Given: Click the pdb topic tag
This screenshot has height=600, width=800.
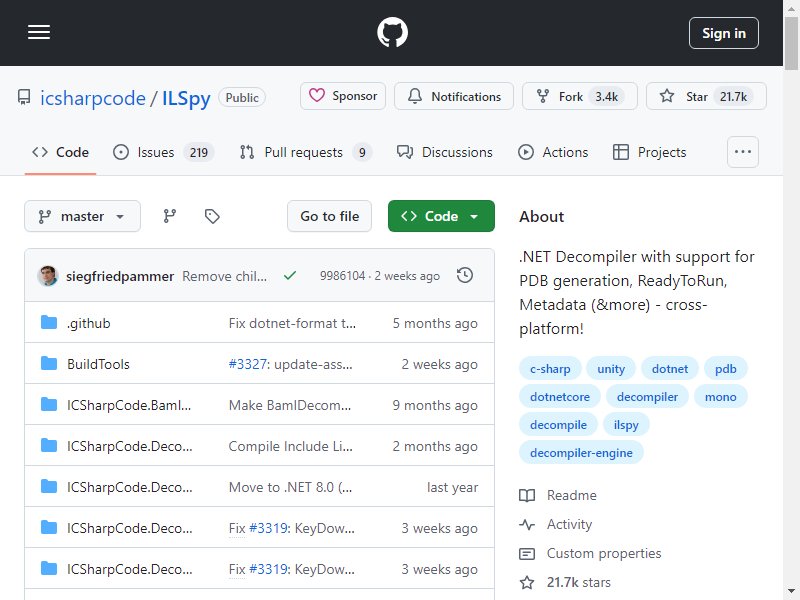Looking at the screenshot, I should pyautogui.click(x=726, y=368).
